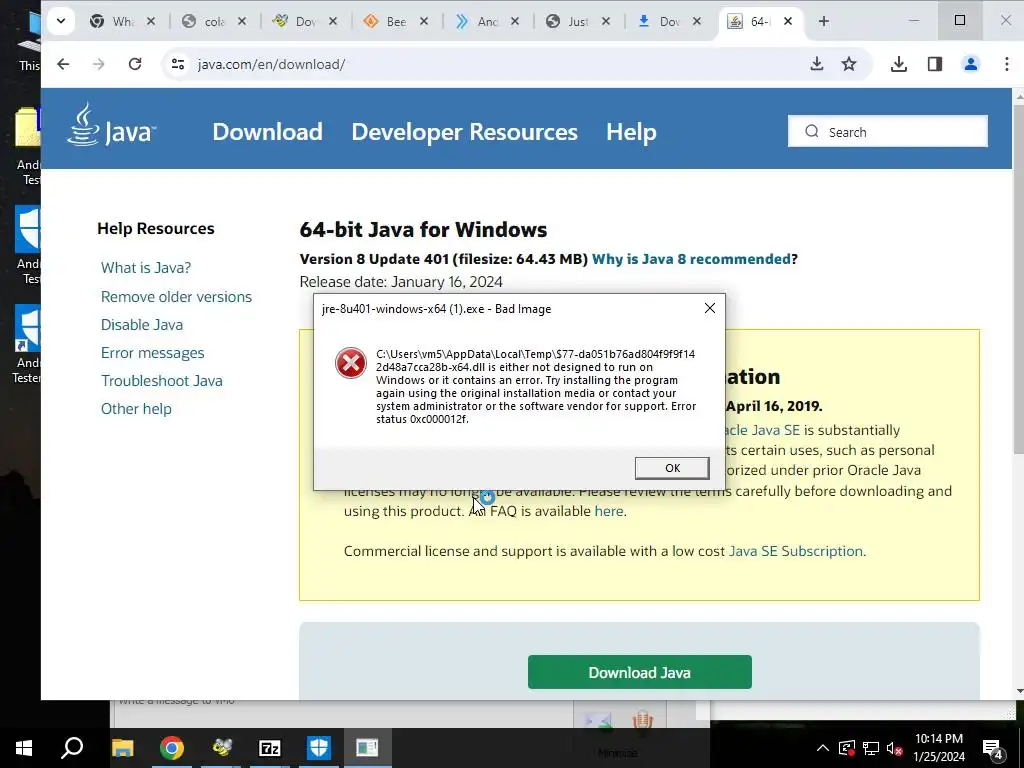The image size is (1024, 768).
Task: Open the notification center icon
Action: click(x=993, y=749)
